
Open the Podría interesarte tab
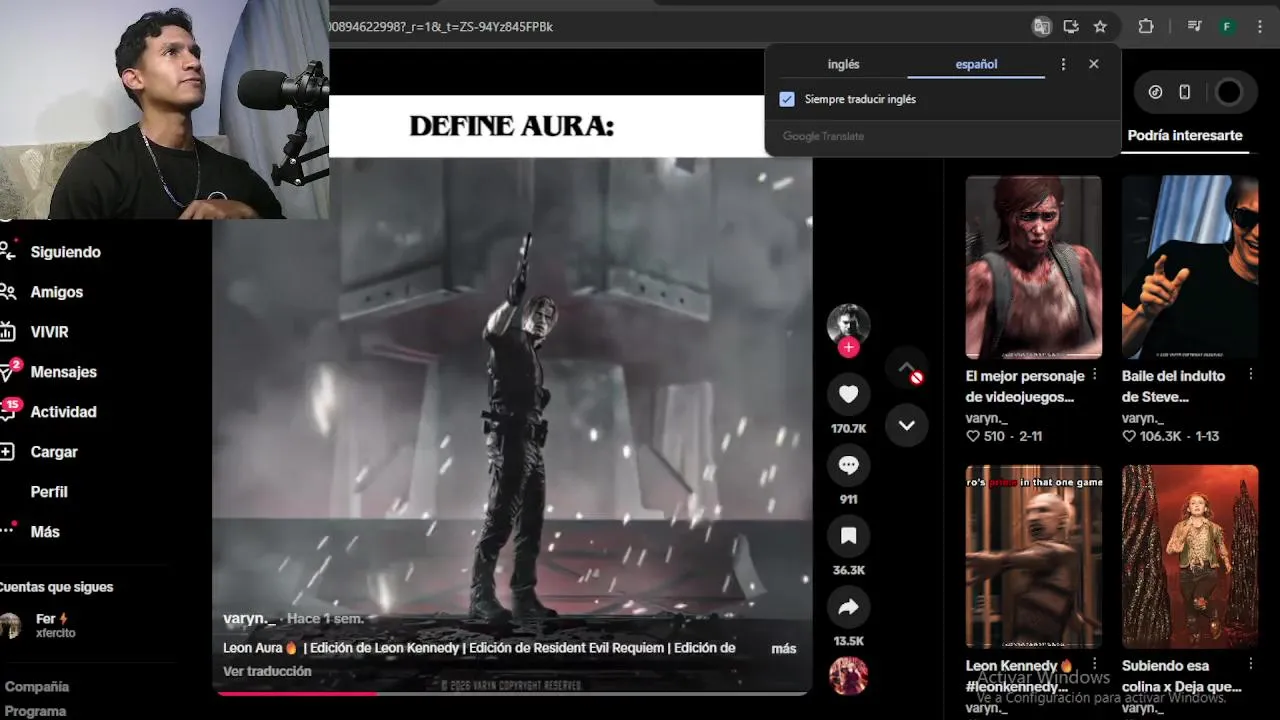pyautogui.click(x=1184, y=135)
